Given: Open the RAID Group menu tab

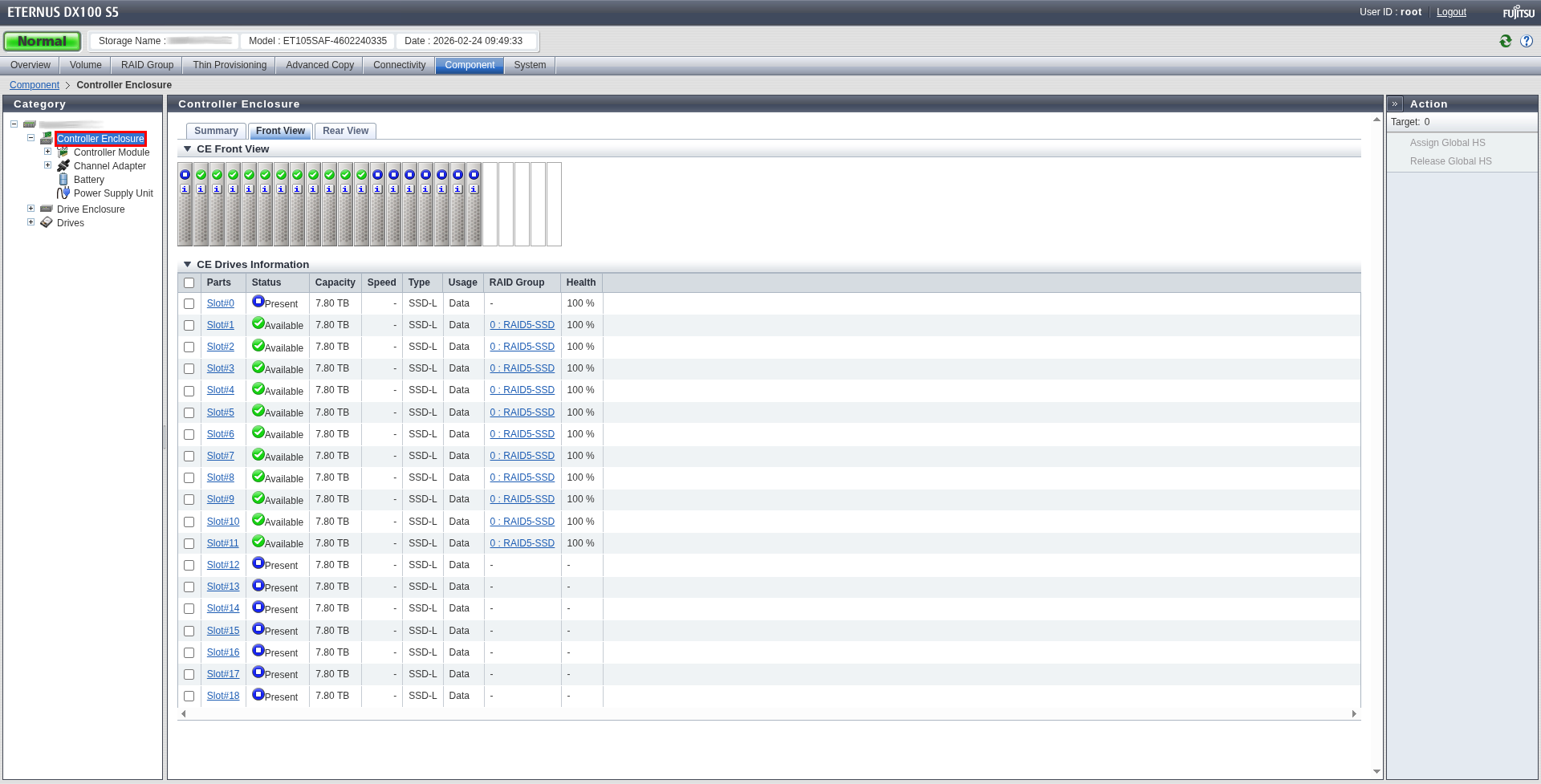Looking at the screenshot, I should pyautogui.click(x=147, y=65).
